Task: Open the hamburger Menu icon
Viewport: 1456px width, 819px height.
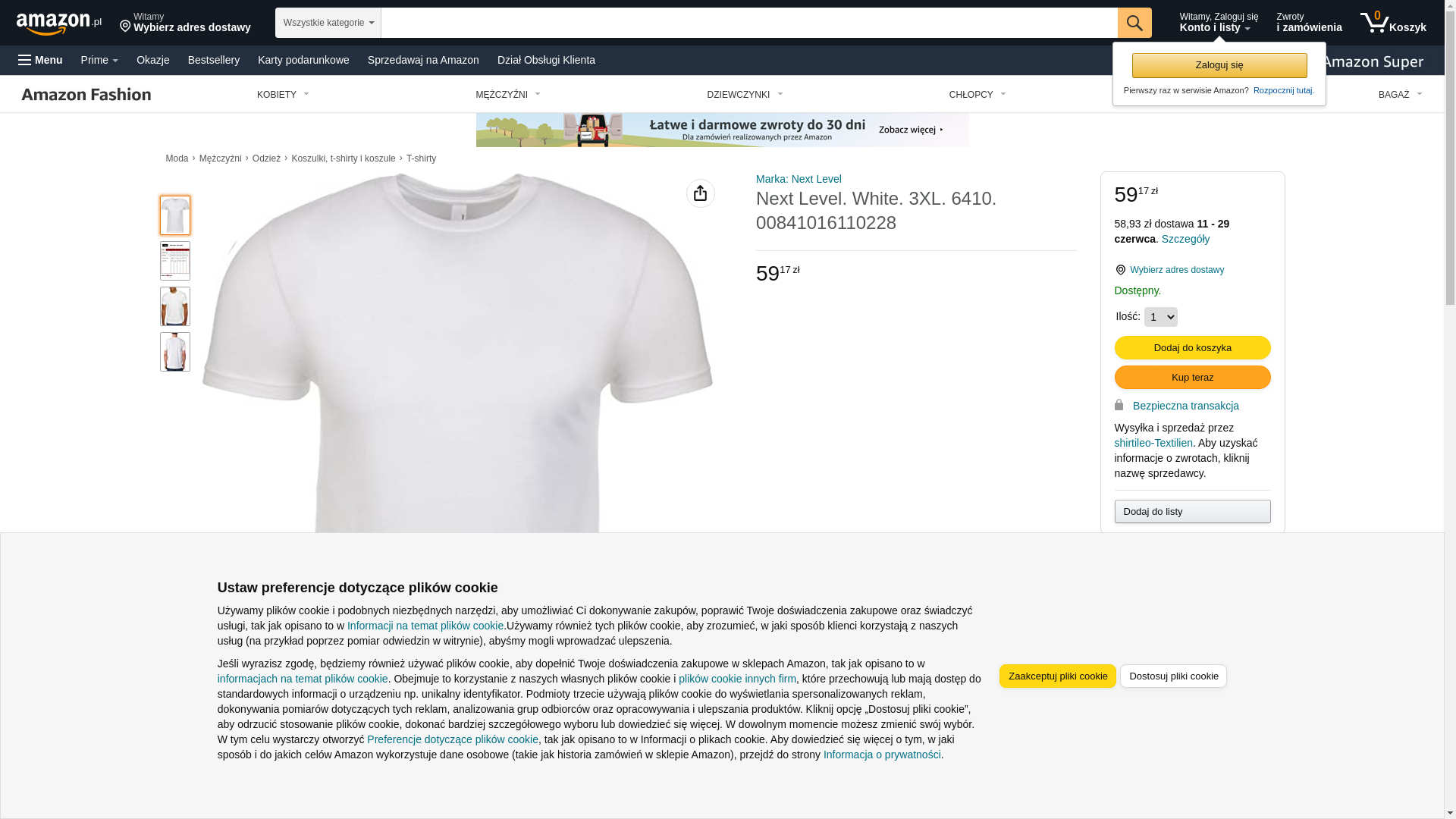Action: click(40, 60)
